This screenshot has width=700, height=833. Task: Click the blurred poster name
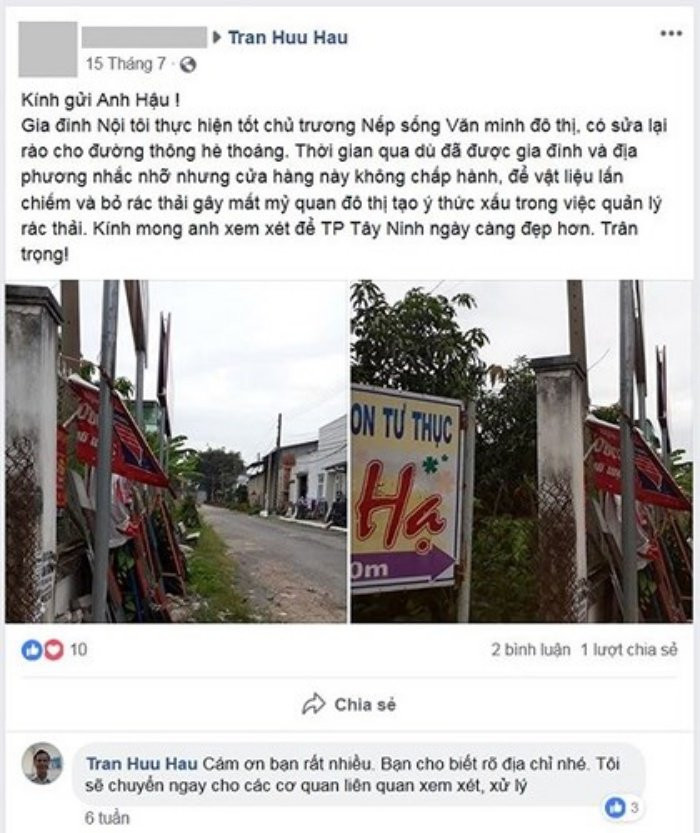[x=144, y=37]
